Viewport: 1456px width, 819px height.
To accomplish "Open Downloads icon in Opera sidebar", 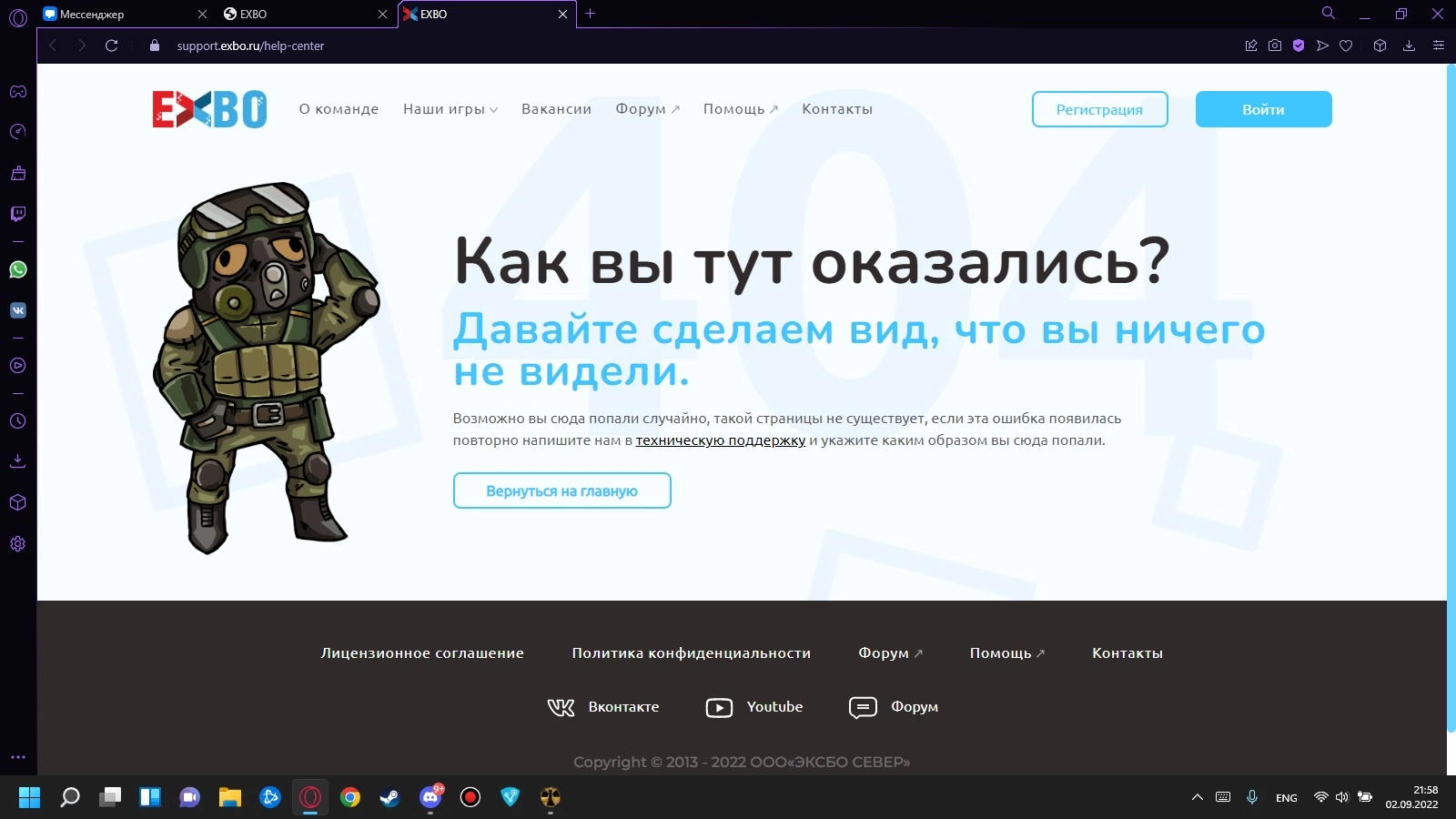I will 18,461.
